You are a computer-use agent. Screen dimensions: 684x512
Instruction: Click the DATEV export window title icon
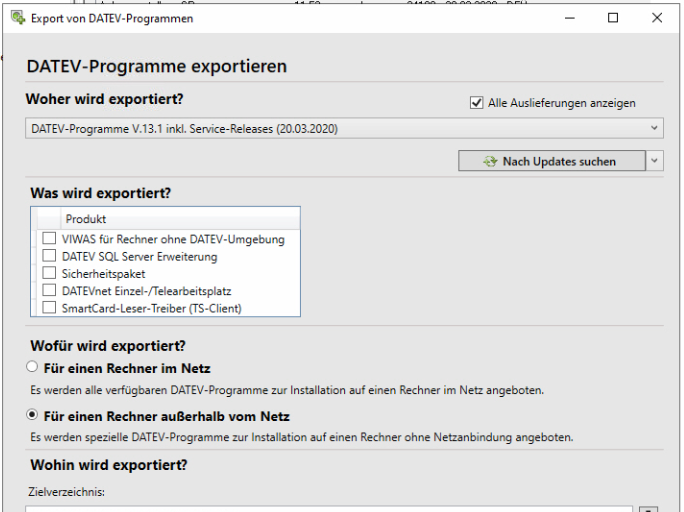pyautogui.click(x=18, y=18)
